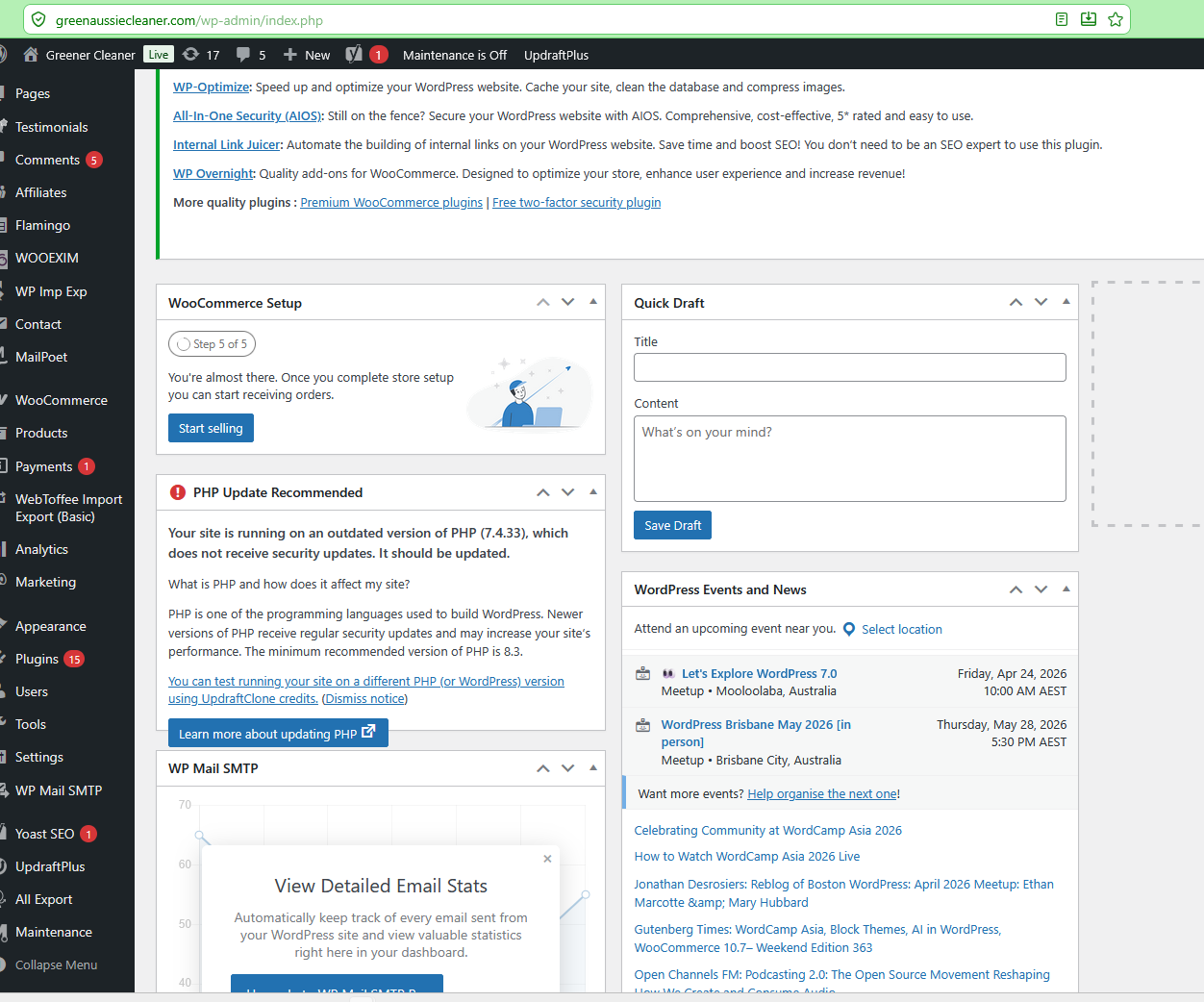Toggle the WP Mail SMTP panel collapse triangle
1204x1002 pixels.
pos(593,767)
